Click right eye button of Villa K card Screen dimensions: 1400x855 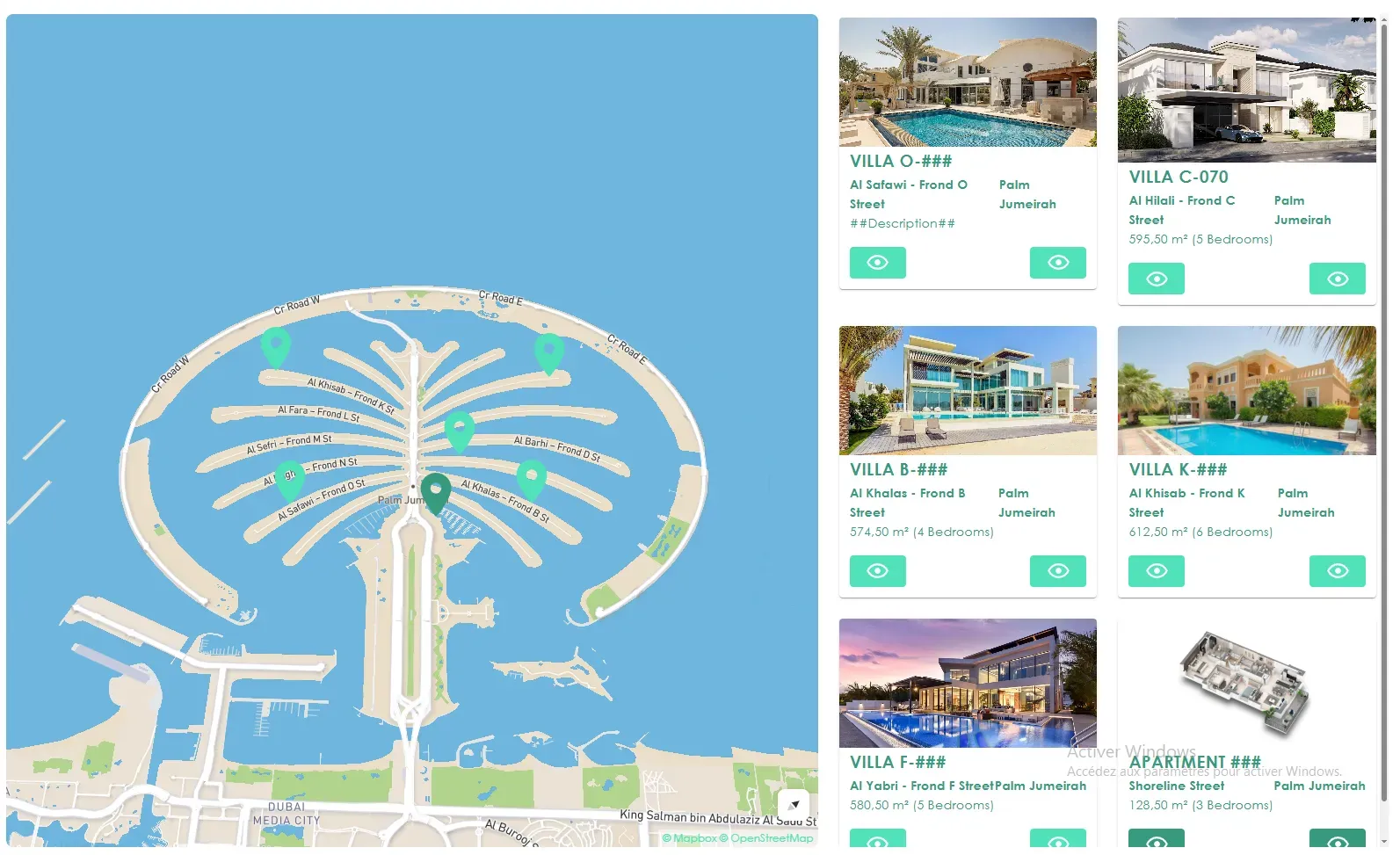pyautogui.click(x=1337, y=571)
